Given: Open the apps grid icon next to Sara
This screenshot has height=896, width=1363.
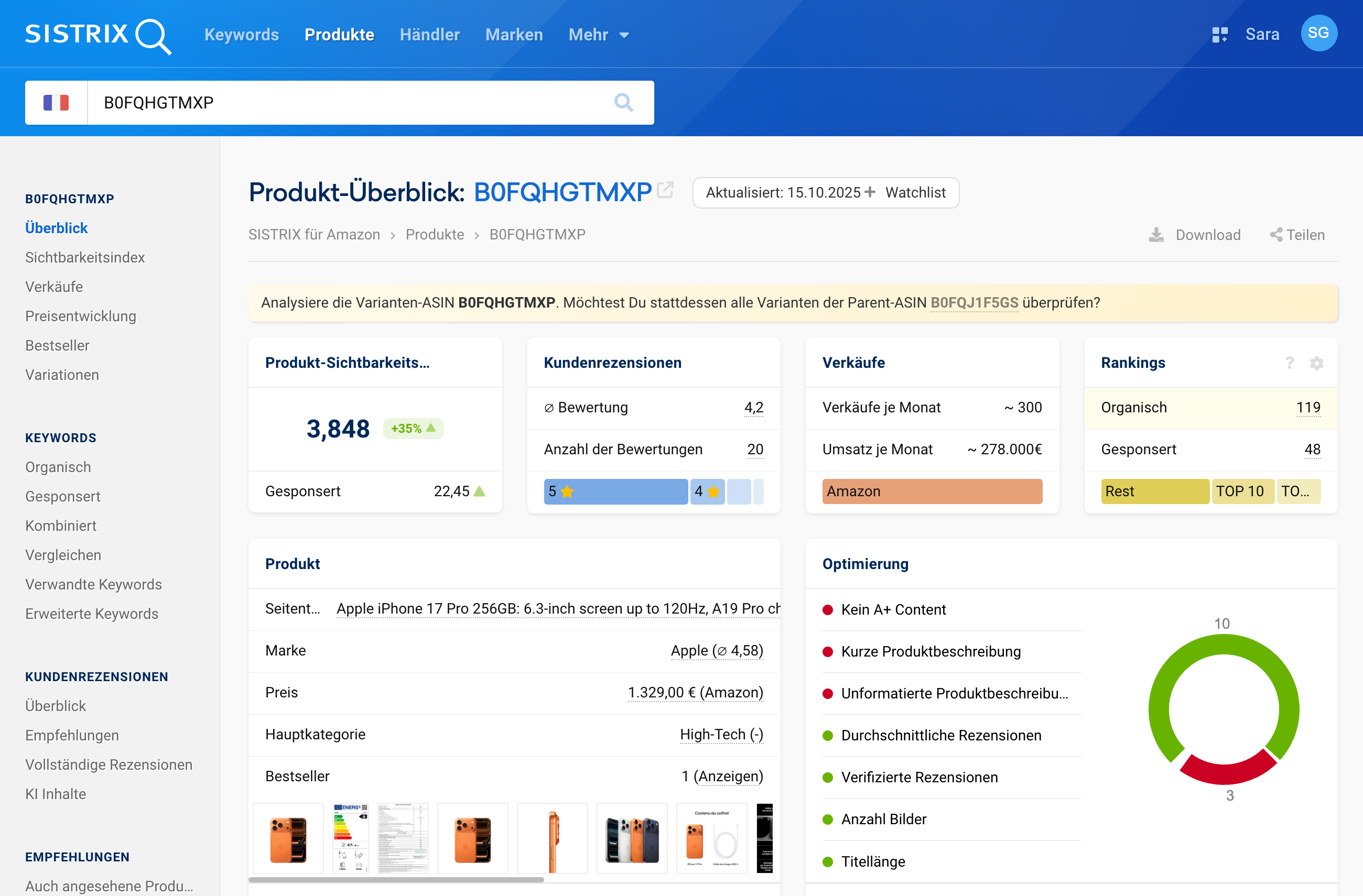Looking at the screenshot, I should tap(1219, 35).
